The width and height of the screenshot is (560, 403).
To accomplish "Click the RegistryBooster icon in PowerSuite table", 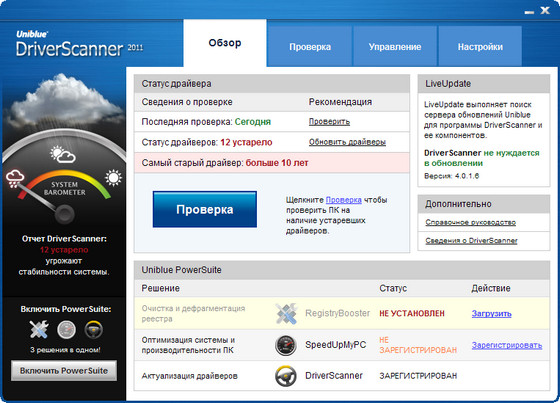I will (x=286, y=313).
